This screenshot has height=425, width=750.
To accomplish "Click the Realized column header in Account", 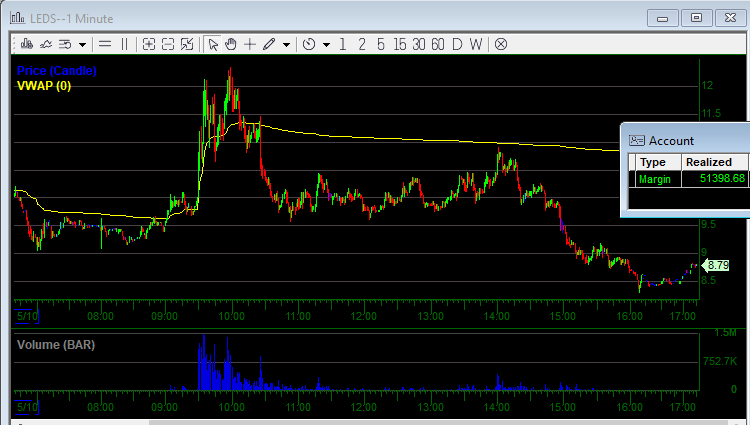I will pos(715,163).
